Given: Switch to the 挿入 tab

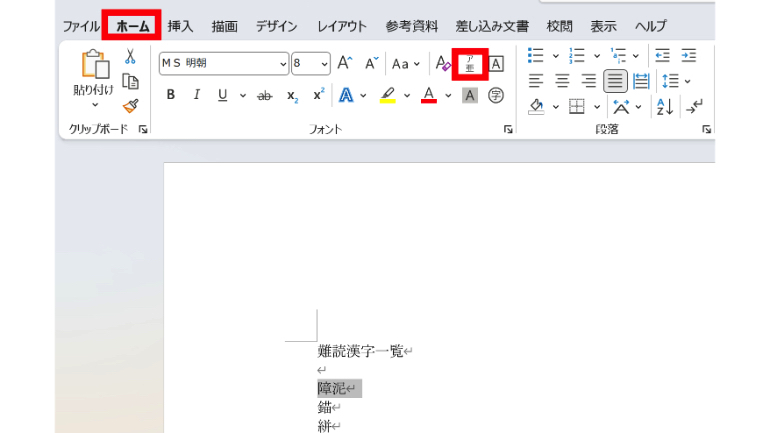Looking at the screenshot, I should (x=180, y=26).
